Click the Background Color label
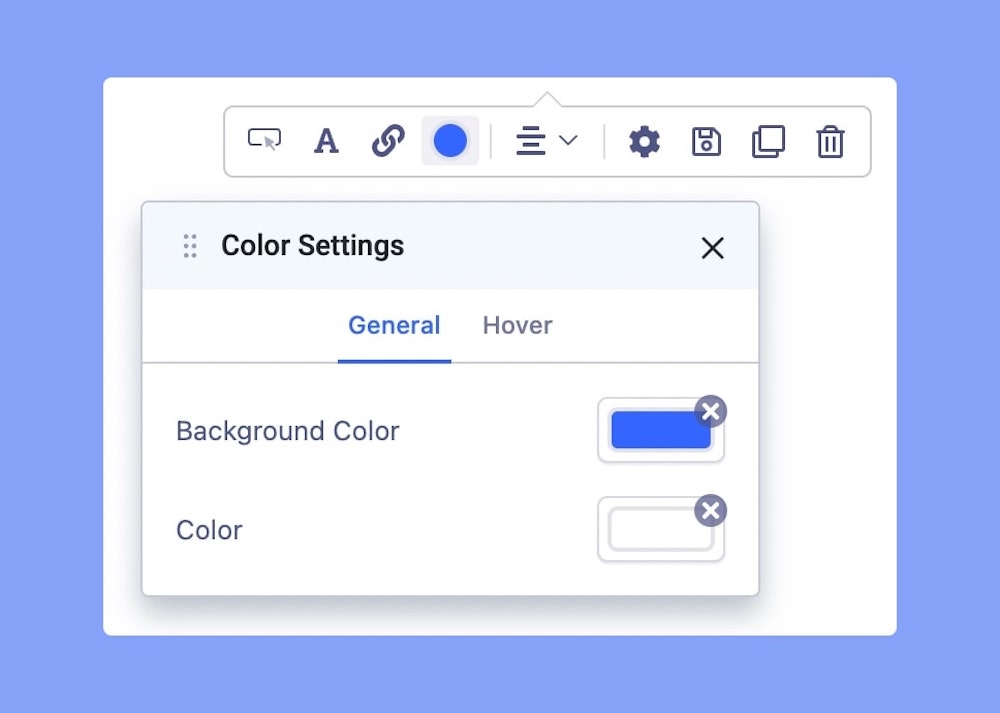The height and width of the screenshot is (713, 1000). click(x=287, y=431)
